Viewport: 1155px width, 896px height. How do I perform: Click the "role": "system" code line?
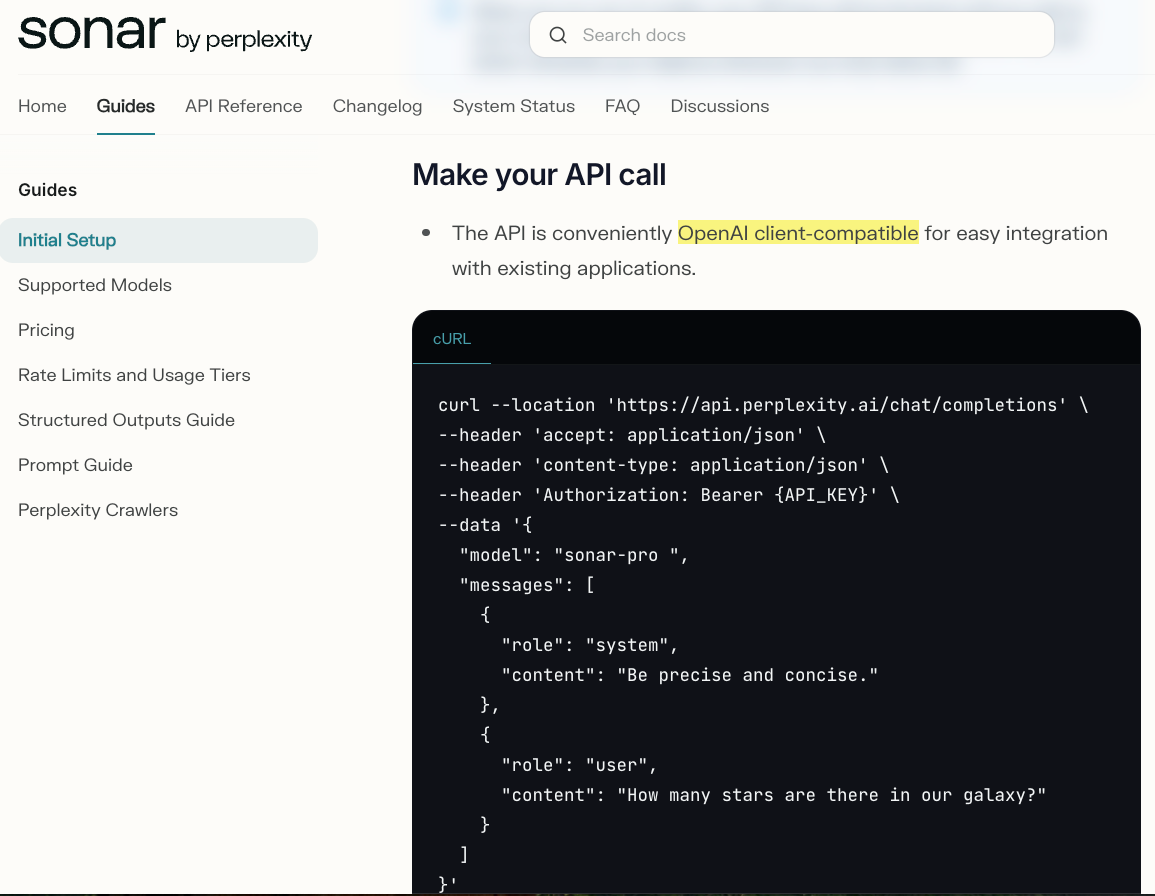pyautogui.click(x=589, y=645)
